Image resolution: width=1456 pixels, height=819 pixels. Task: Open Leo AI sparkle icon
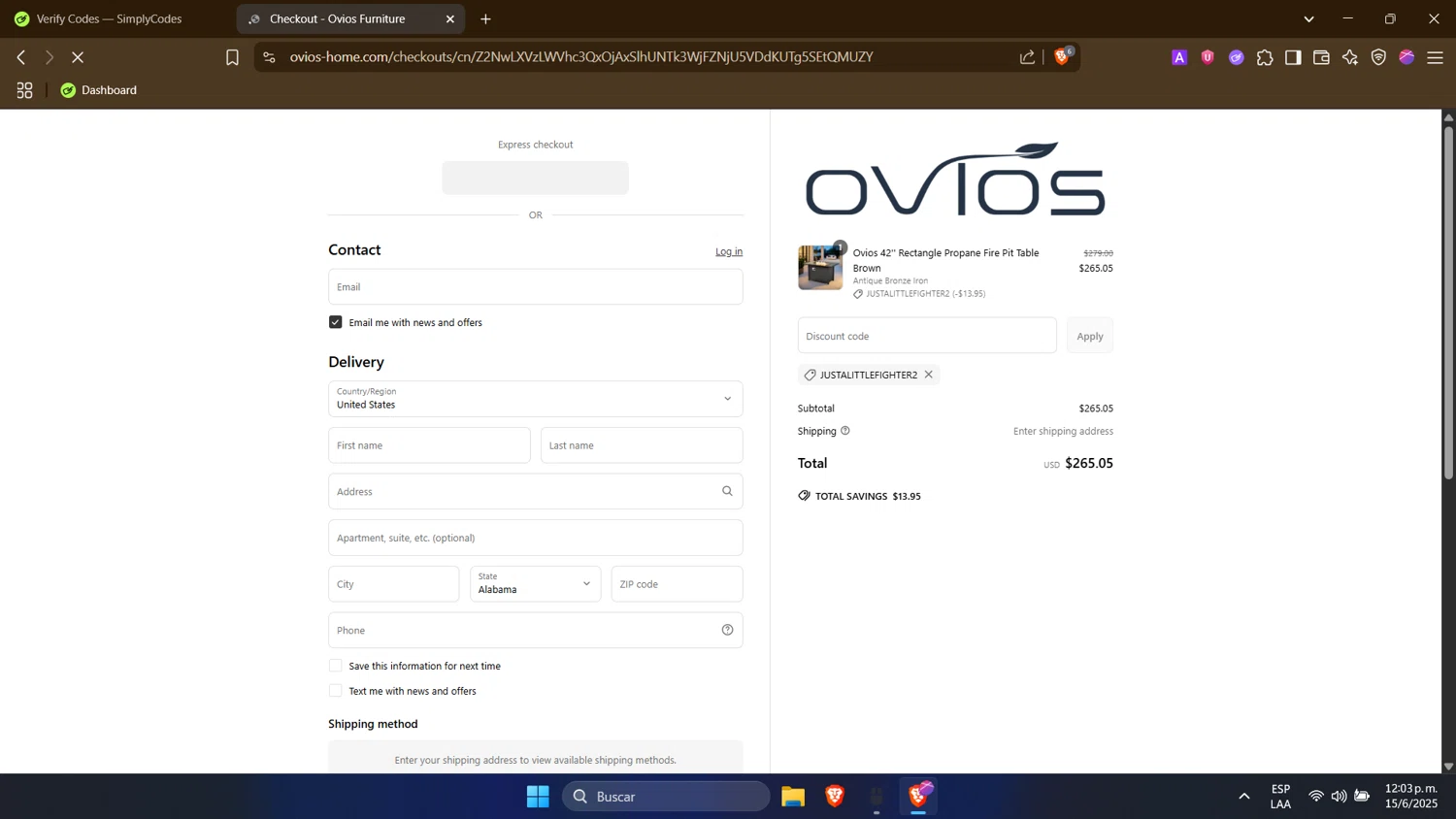pyautogui.click(x=1350, y=58)
